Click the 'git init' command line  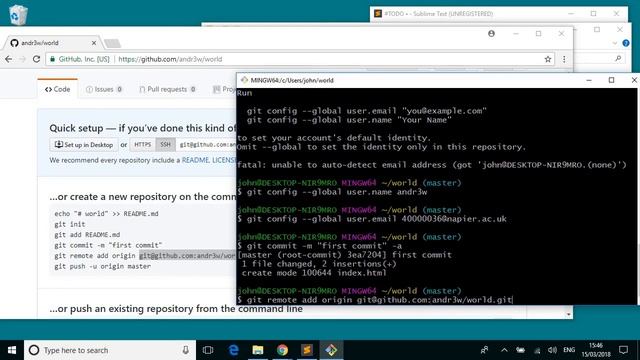[x=70, y=224]
